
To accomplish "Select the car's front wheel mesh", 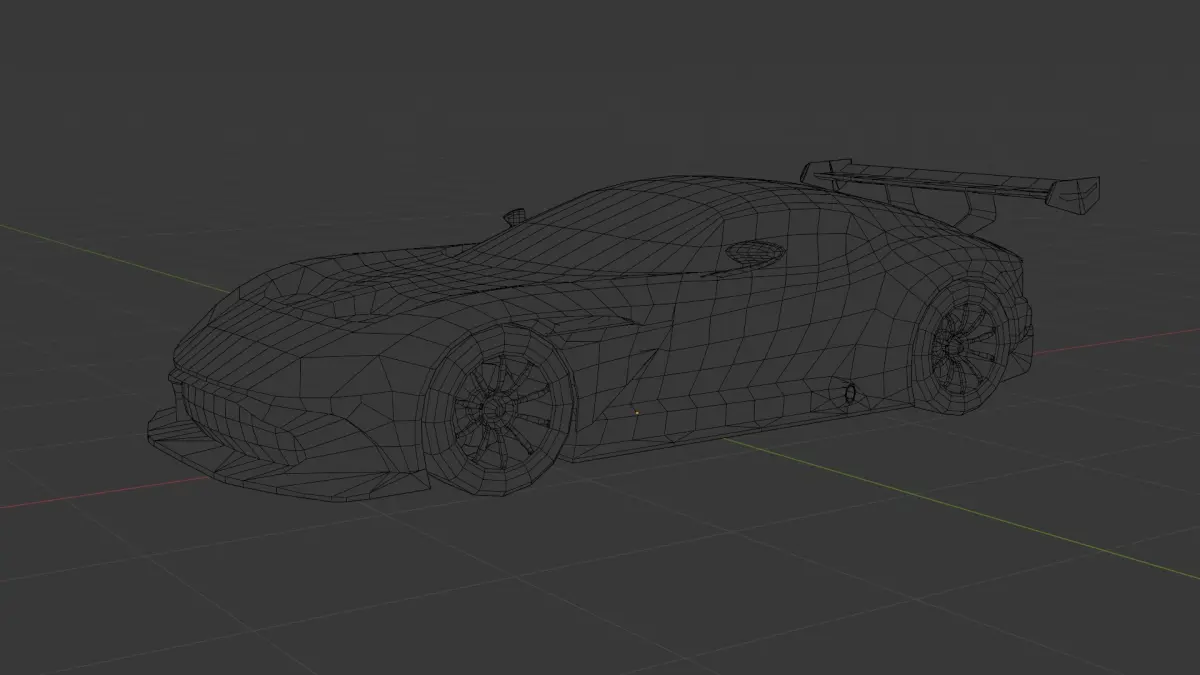I will (498, 410).
